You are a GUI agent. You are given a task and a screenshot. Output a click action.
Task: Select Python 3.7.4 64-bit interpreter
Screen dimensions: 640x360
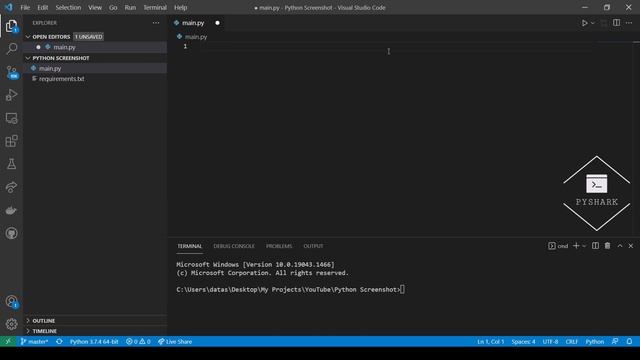pos(94,342)
